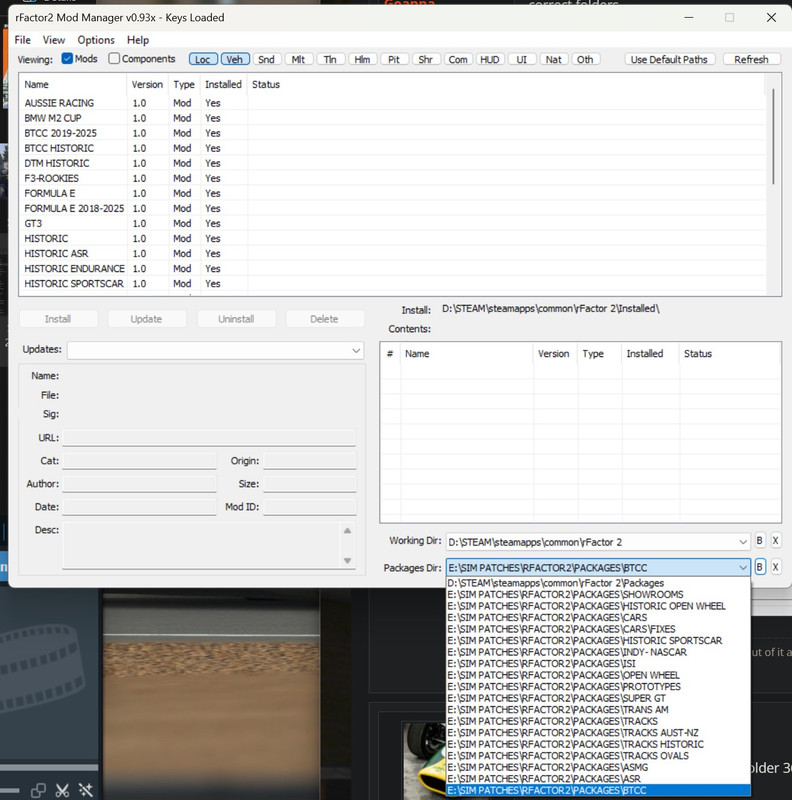
Task: Toggle the Hlm filter button
Action: pyautogui.click(x=362, y=59)
